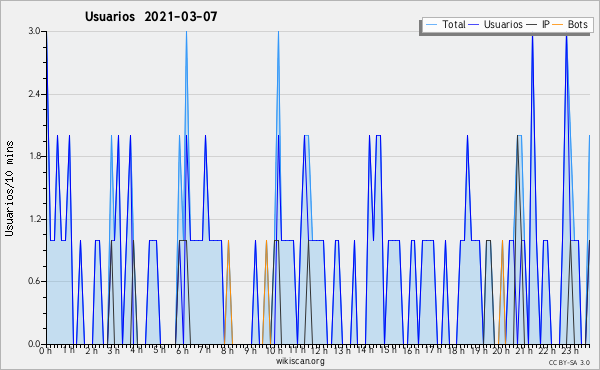Click the y-axis value 1.2
This screenshot has height=370, width=600.
[34, 219]
